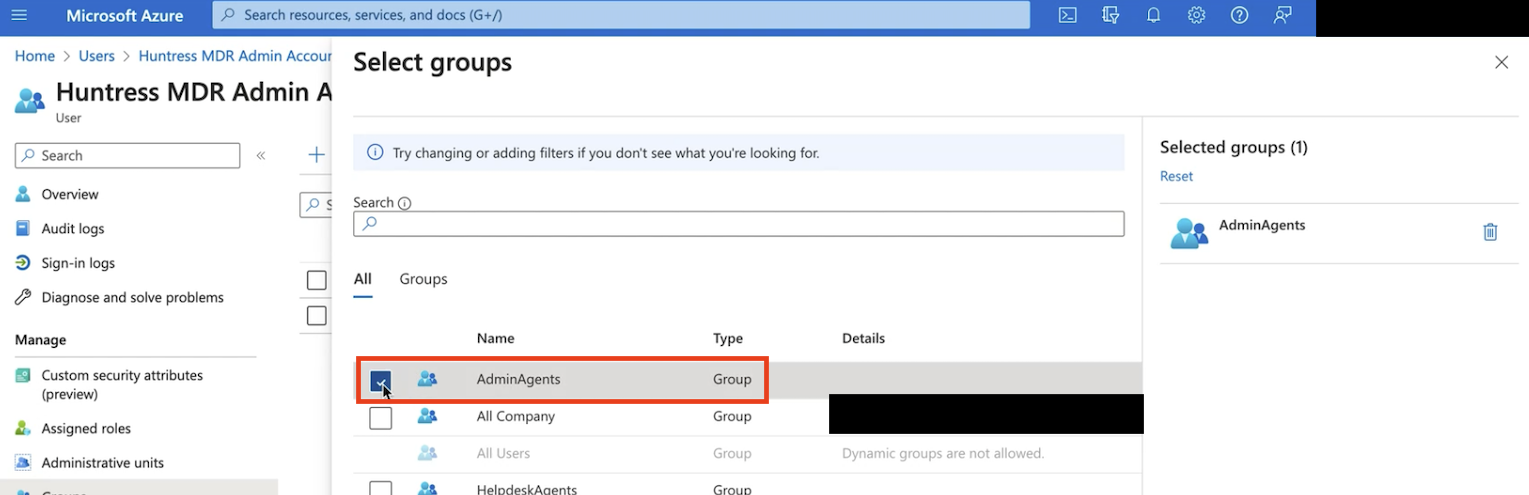Click the HelpdeskAgents group icon
Viewport: 1529px width, 495px height.
click(427, 489)
